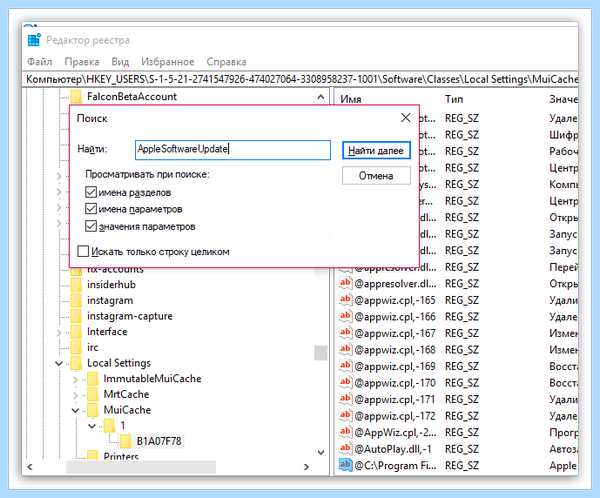
Task: Click the Registry Editor app icon in title bar
Action: point(34,40)
